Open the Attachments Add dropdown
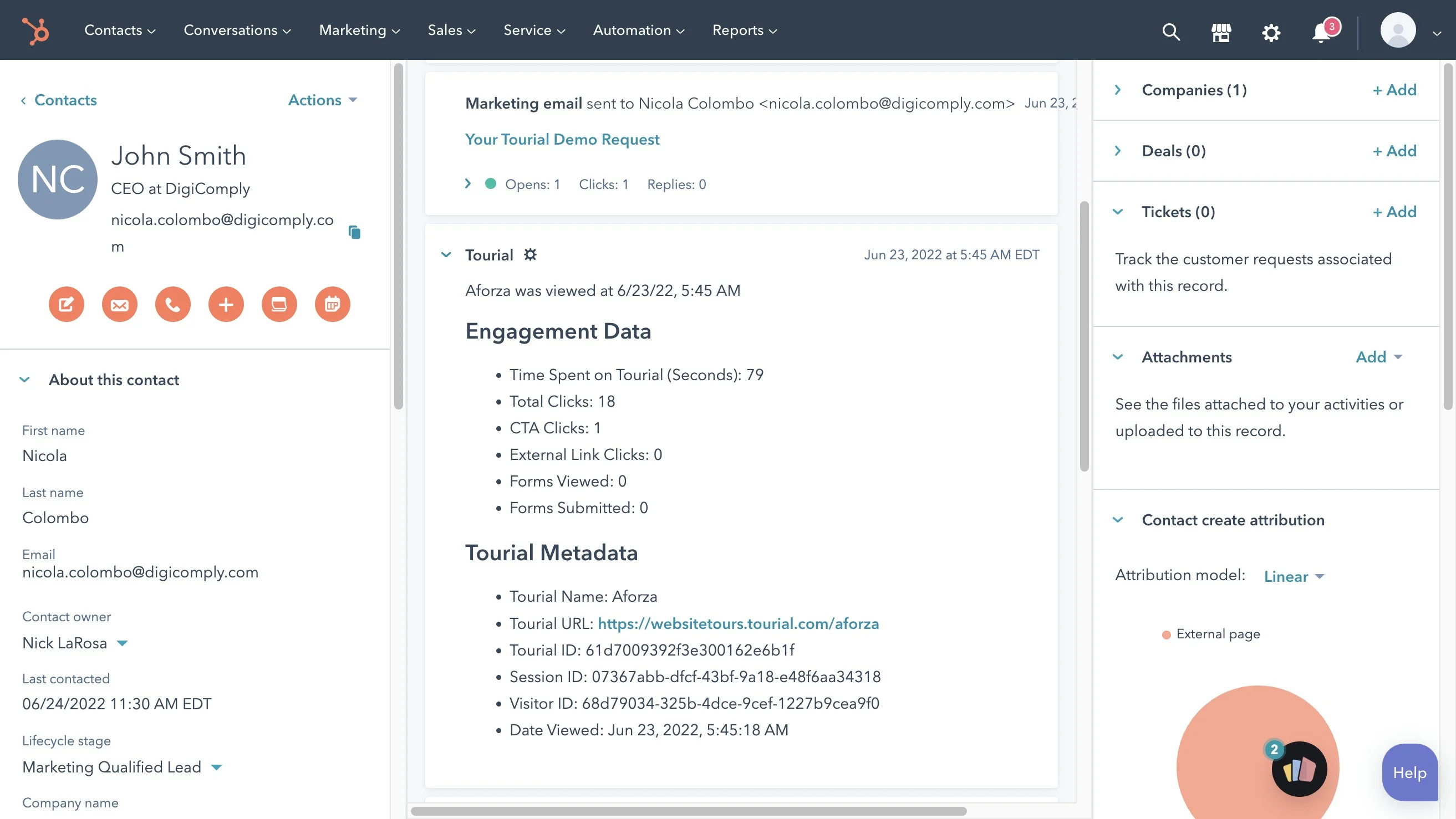This screenshot has height=819, width=1456. 1379,357
